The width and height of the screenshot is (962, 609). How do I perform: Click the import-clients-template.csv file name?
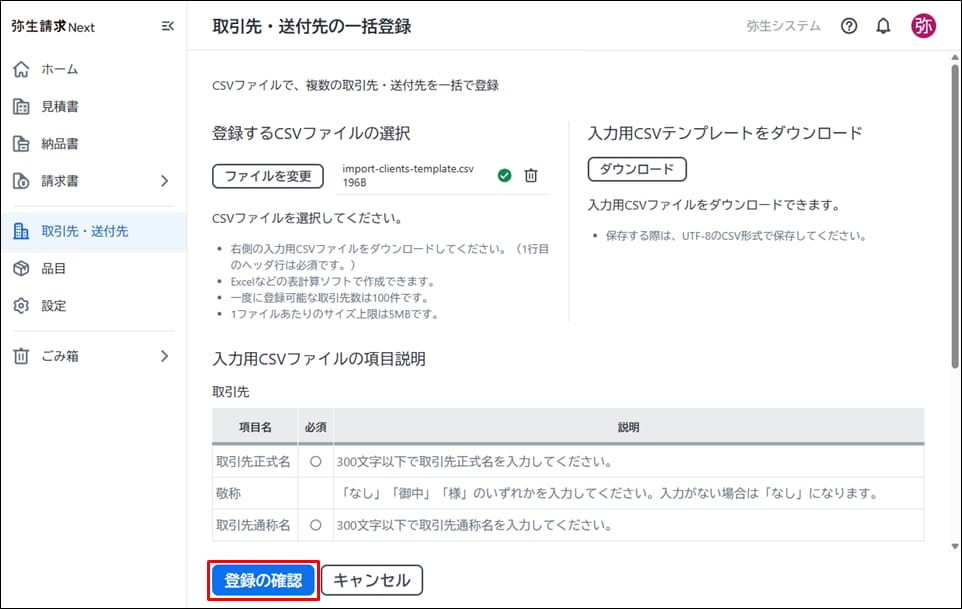(408, 169)
